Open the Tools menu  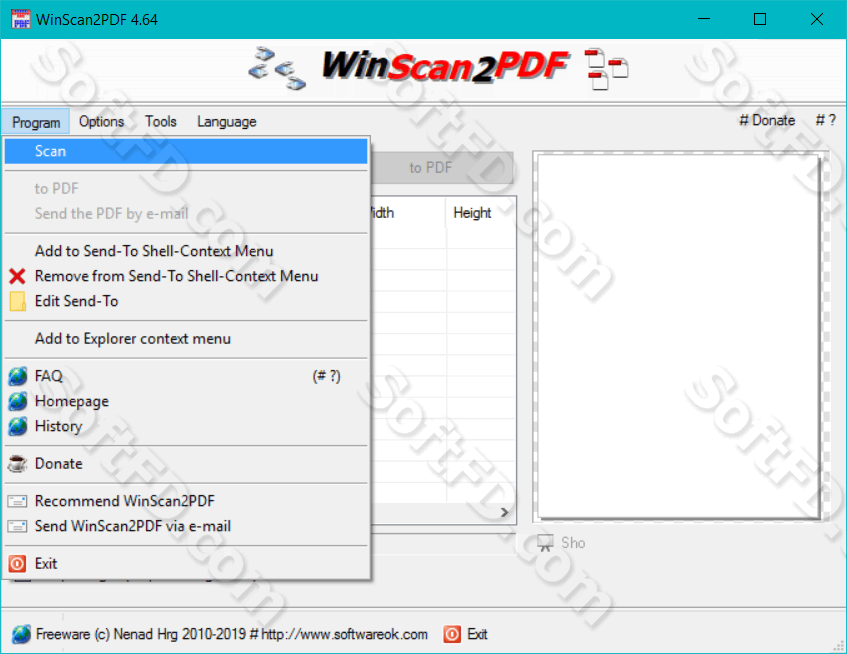tap(160, 122)
